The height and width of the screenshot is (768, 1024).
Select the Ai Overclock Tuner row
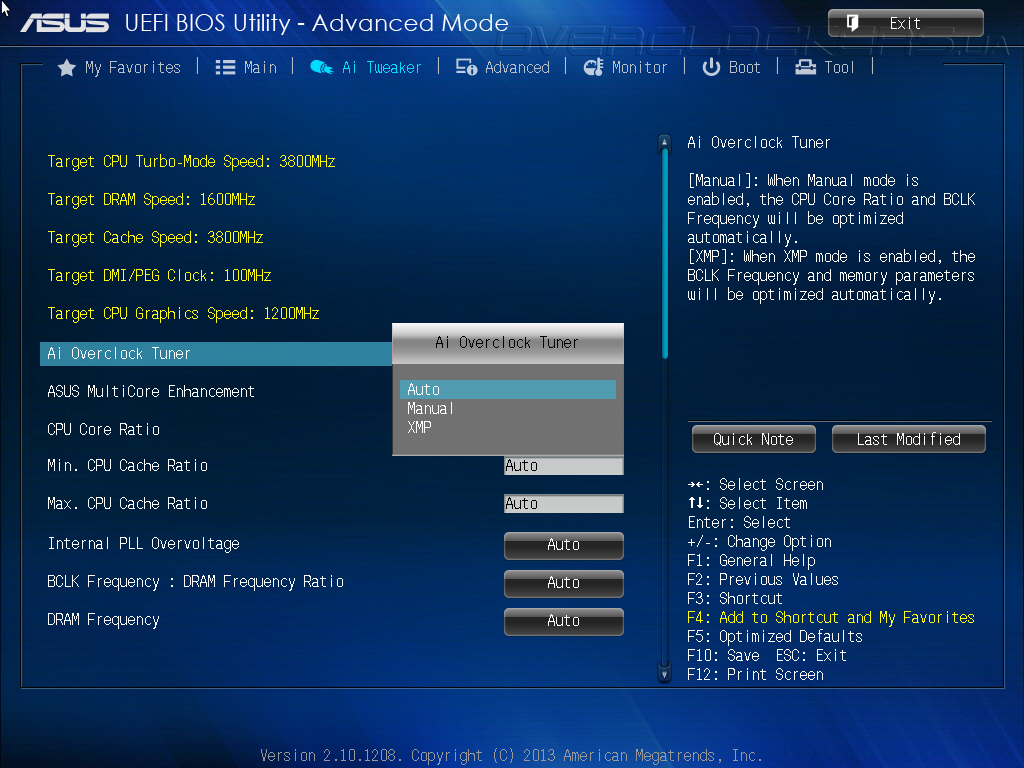[216, 354]
